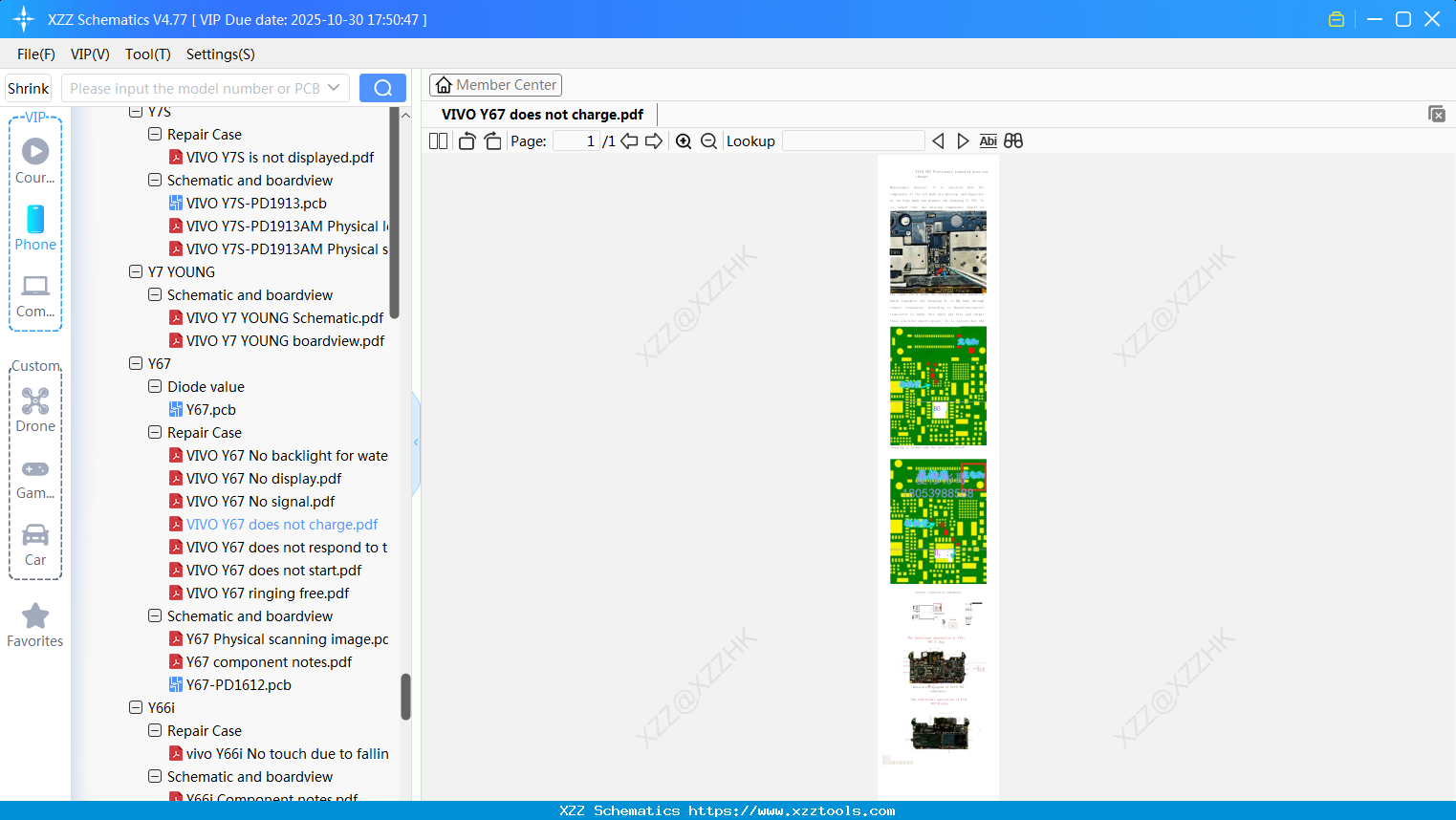Open Y67 component notes.pdf
The image size is (1456, 820).
(269, 662)
